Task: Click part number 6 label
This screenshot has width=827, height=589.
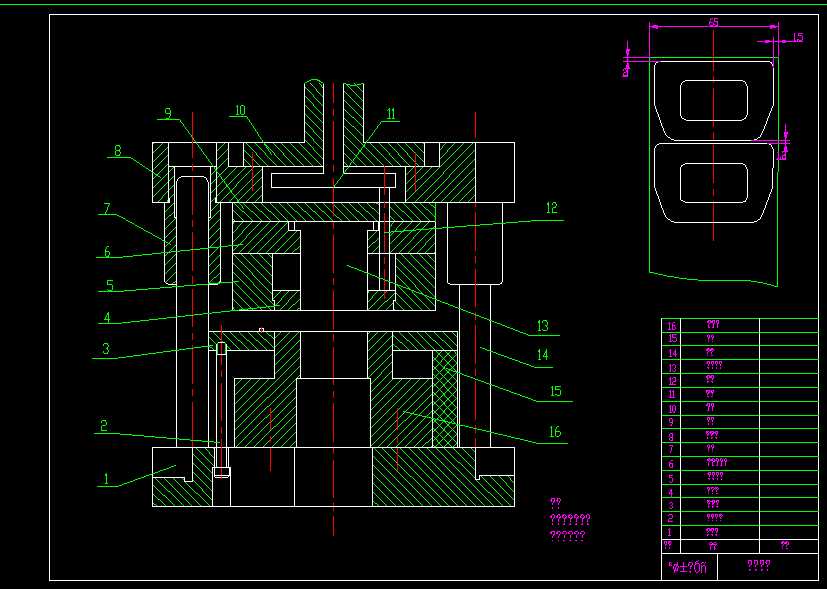Action: click(107, 252)
